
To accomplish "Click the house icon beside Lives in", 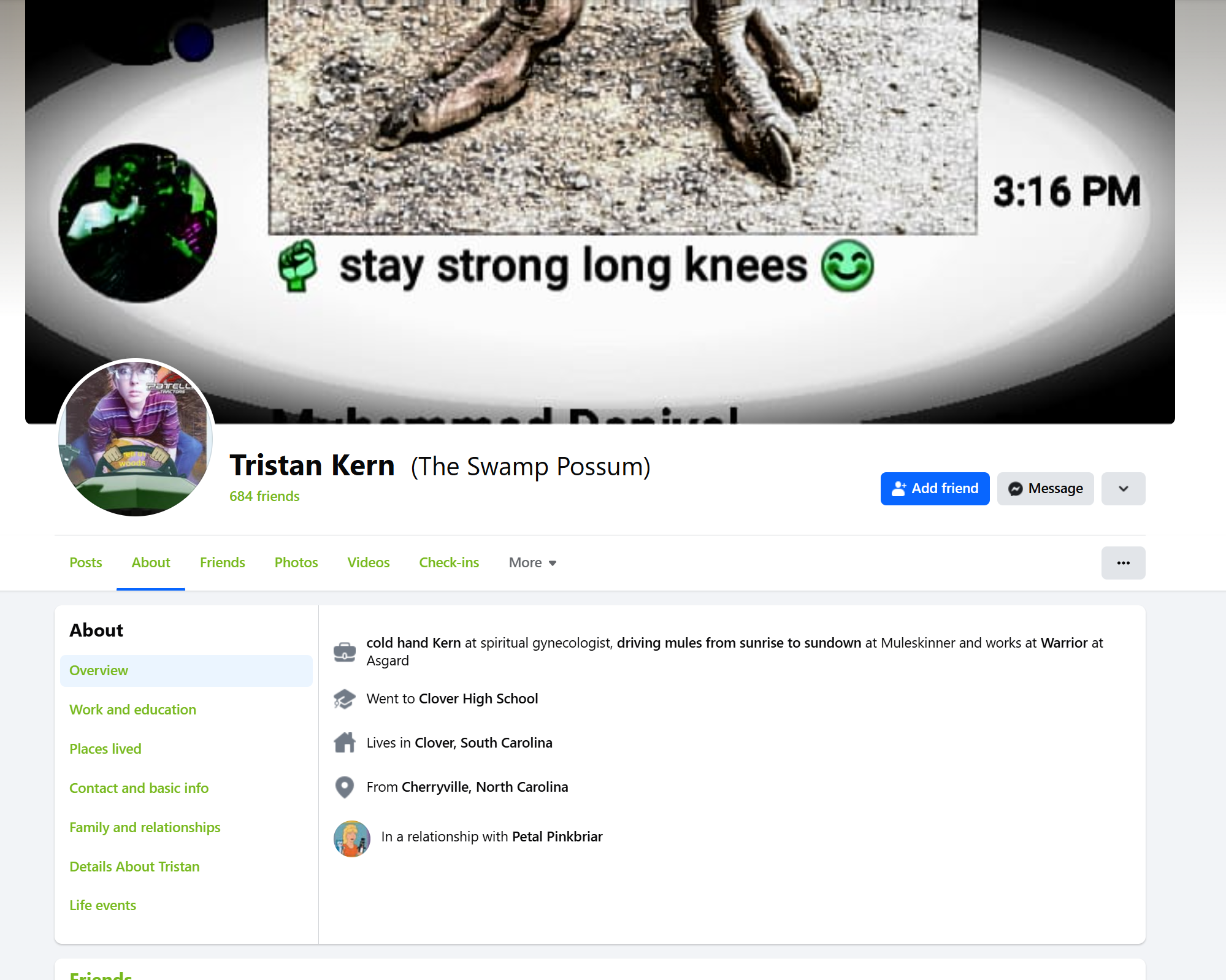I will [x=345, y=743].
